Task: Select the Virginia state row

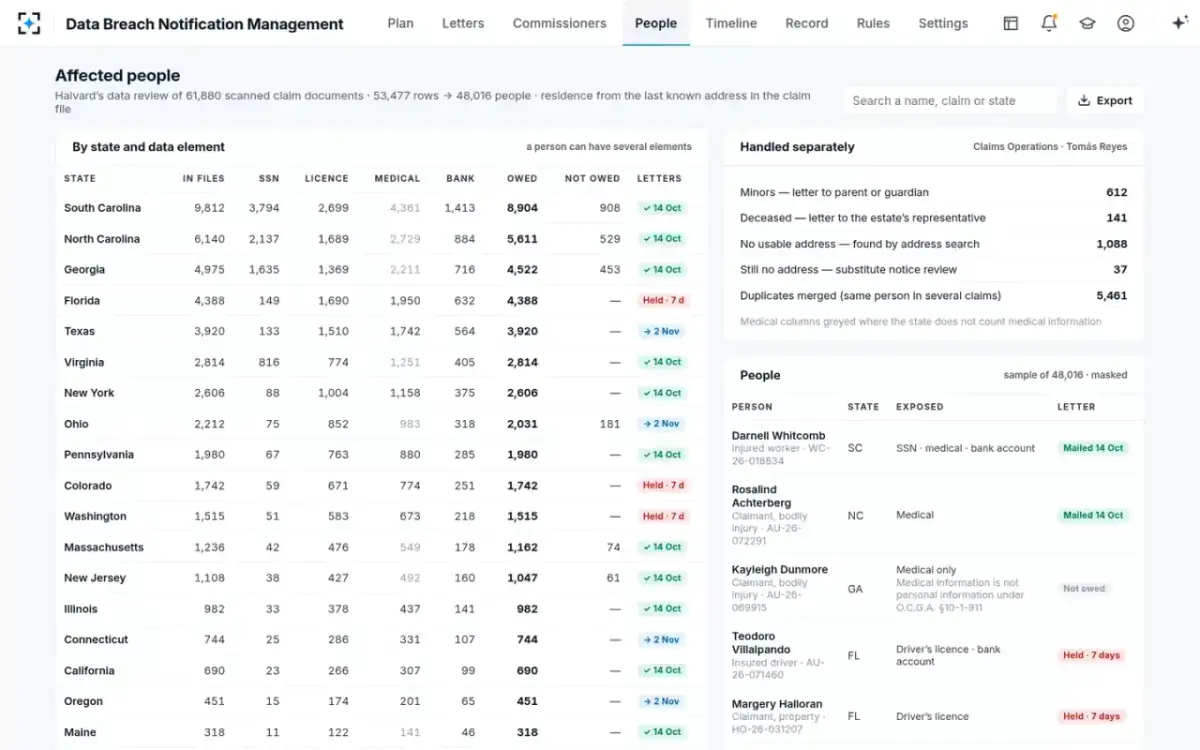Action: point(381,362)
